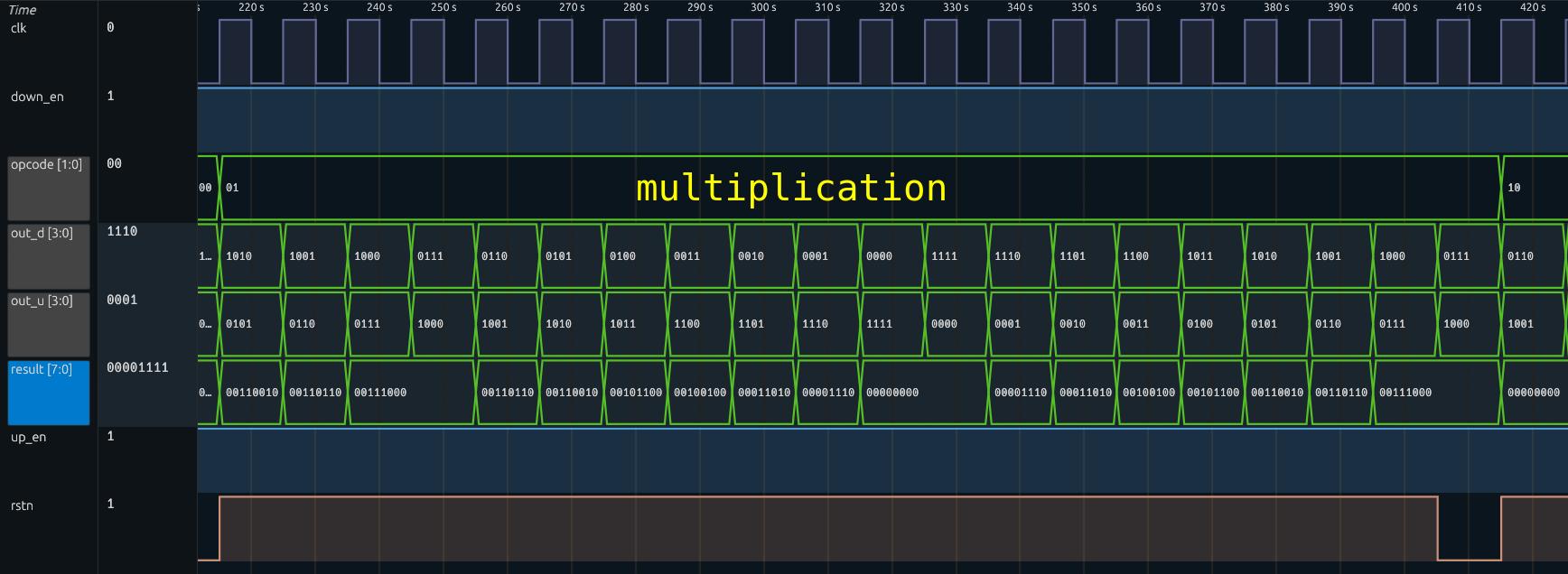
Task: Click the Time header label
Action: click(22, 10)
